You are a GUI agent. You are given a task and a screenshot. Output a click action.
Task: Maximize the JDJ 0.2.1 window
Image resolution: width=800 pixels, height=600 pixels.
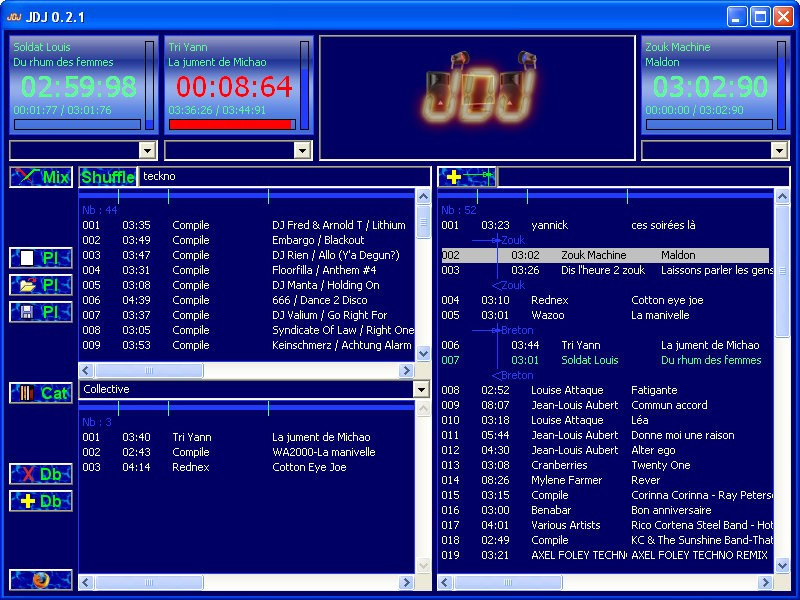760,16
